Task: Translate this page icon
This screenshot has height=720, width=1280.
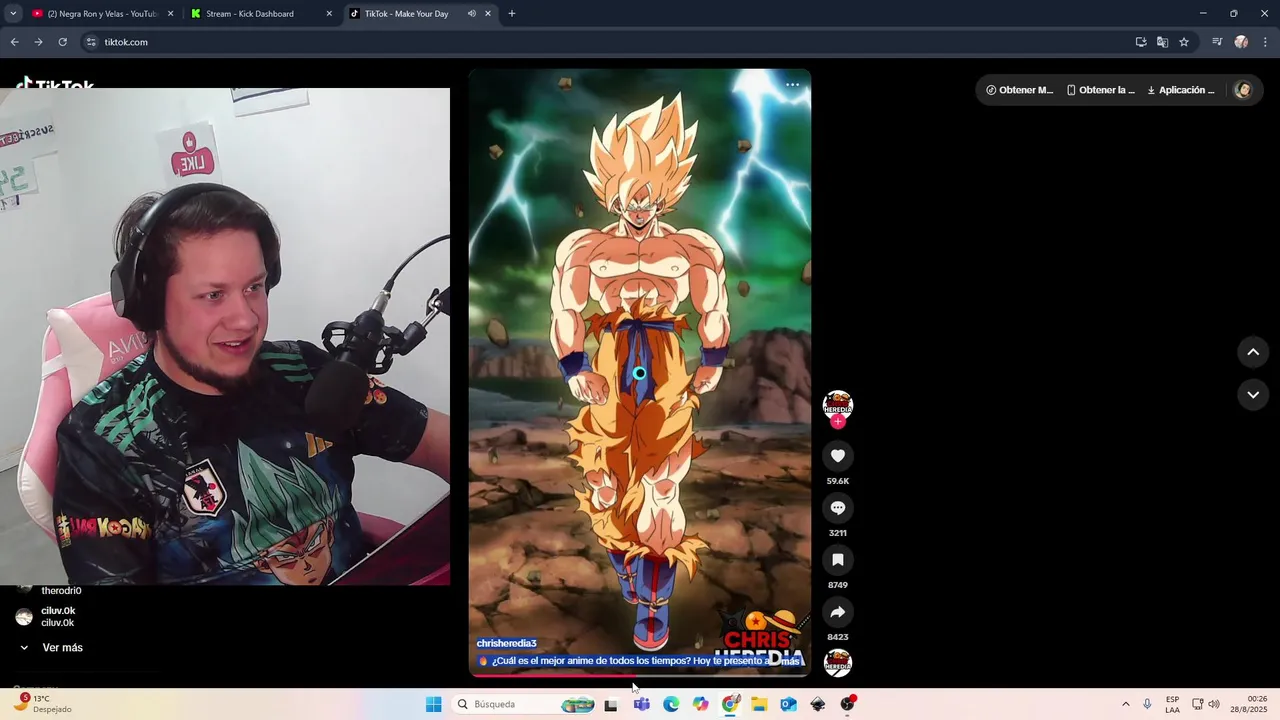Action: (1162, 42)
